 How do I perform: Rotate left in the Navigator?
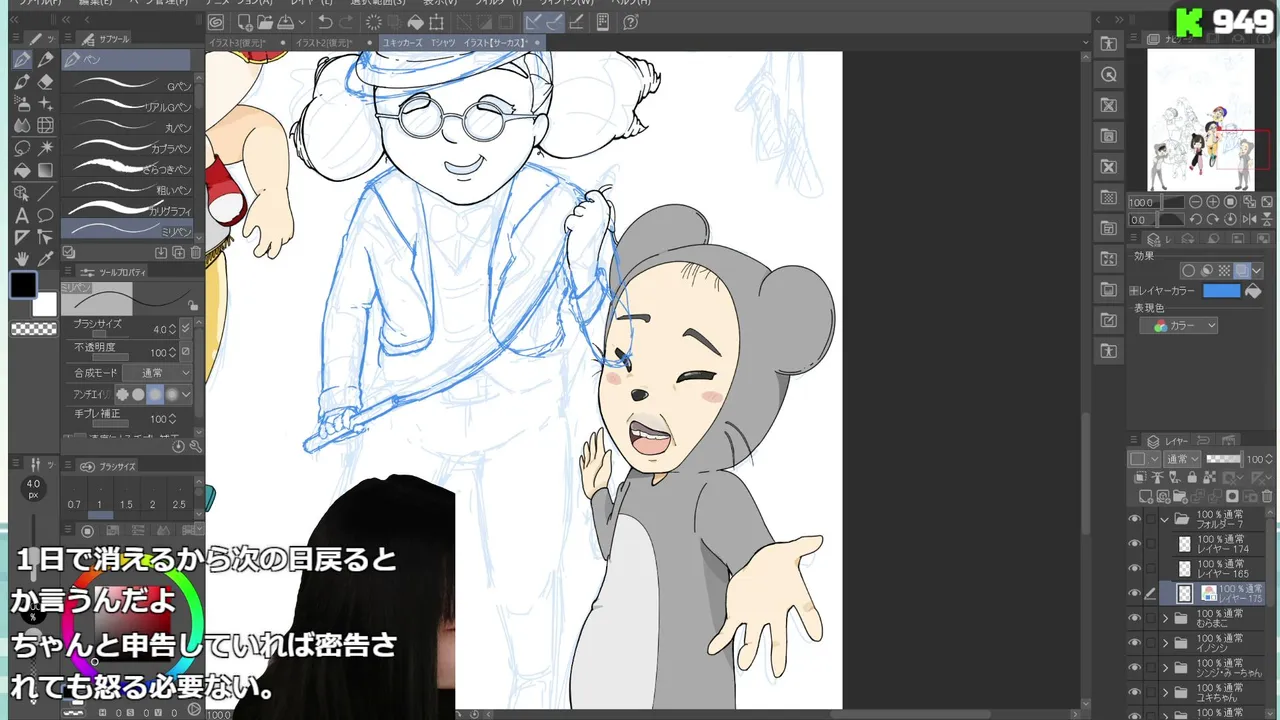[x=1195, y=219]
